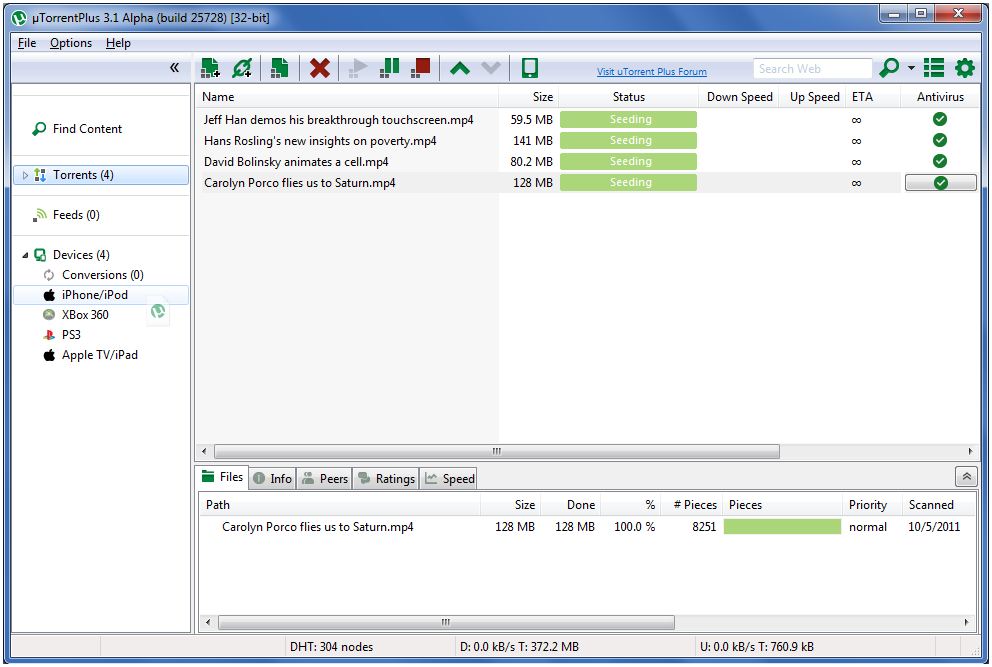Switch to the Ratings tab
Viewport: 992px width, 667px height.
(x=386, y=478)
